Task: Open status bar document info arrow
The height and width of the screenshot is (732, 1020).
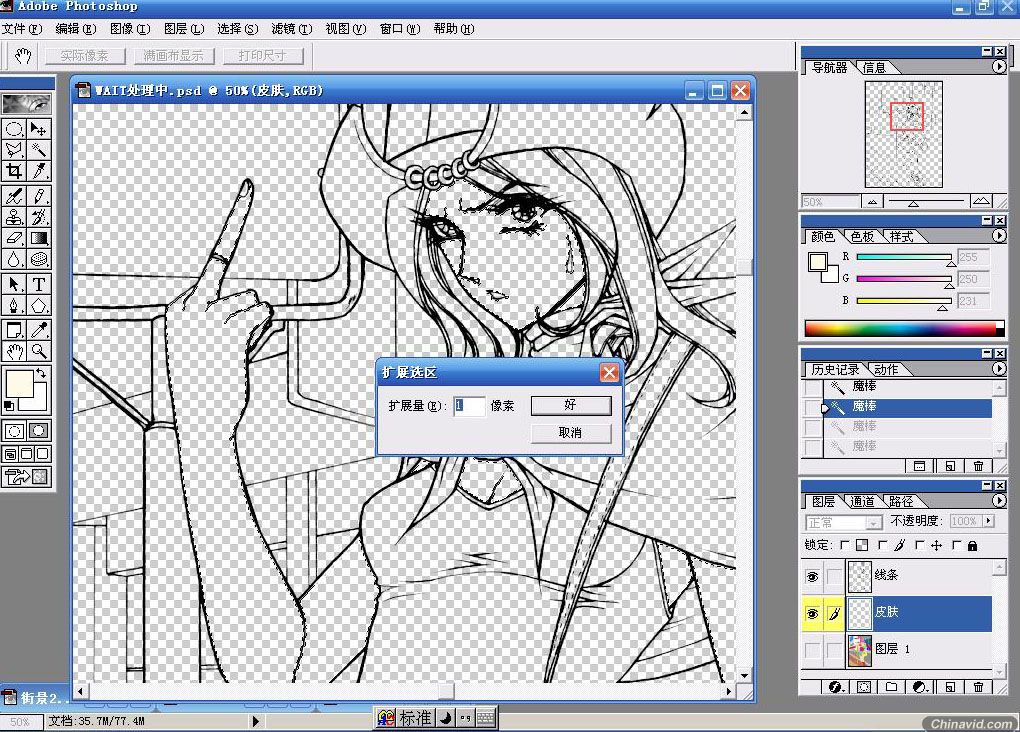Action: [256, 721]
